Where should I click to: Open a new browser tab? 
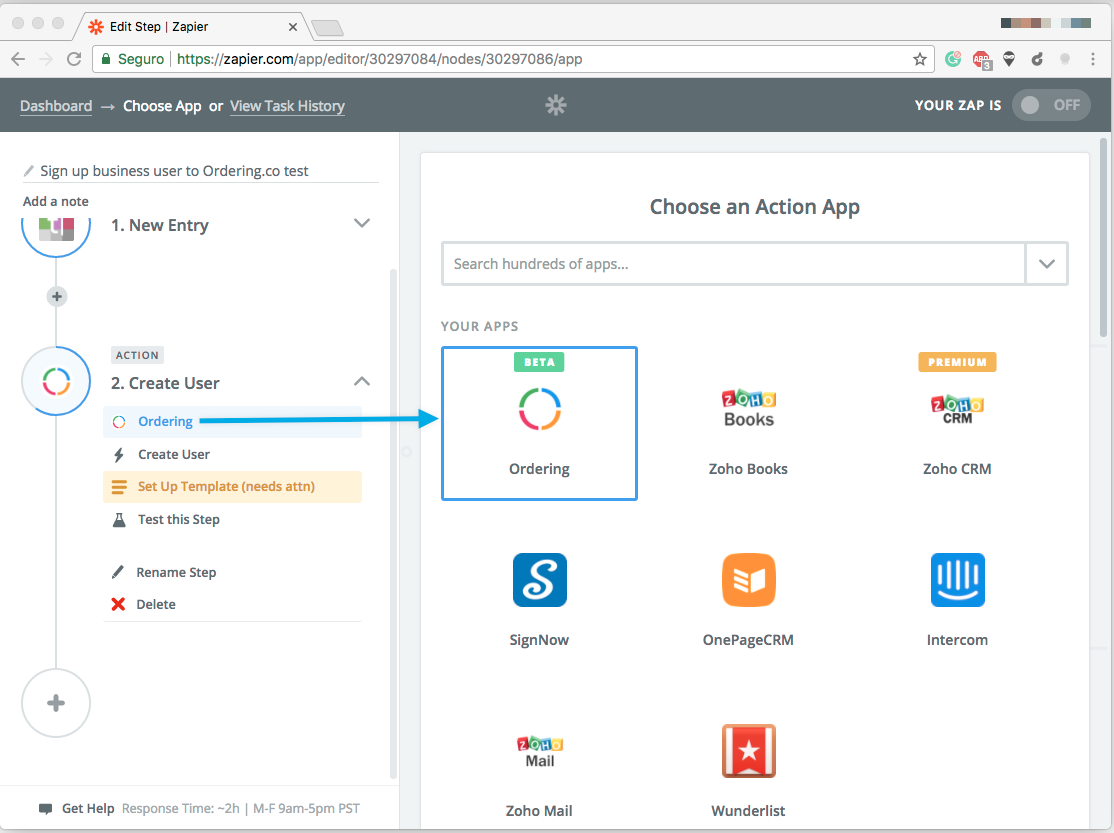(x=327, y=28)
